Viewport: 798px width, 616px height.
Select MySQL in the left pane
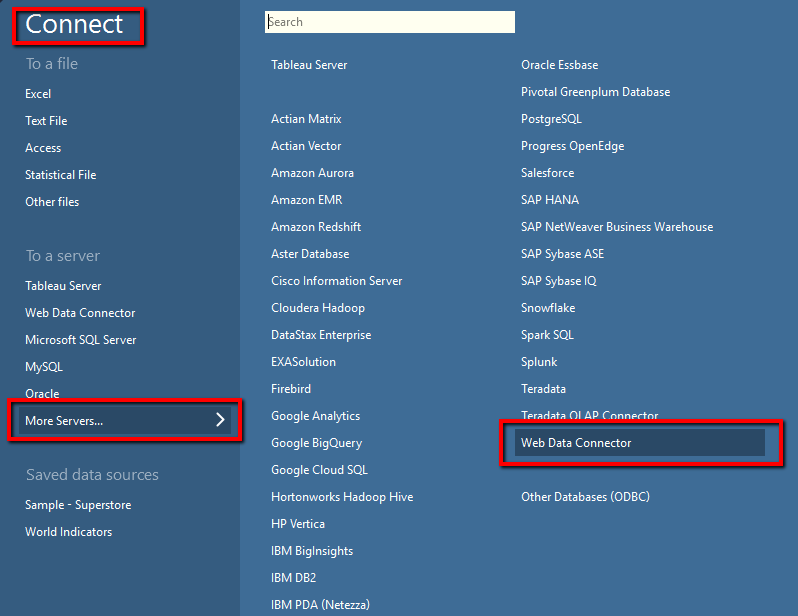44,367
